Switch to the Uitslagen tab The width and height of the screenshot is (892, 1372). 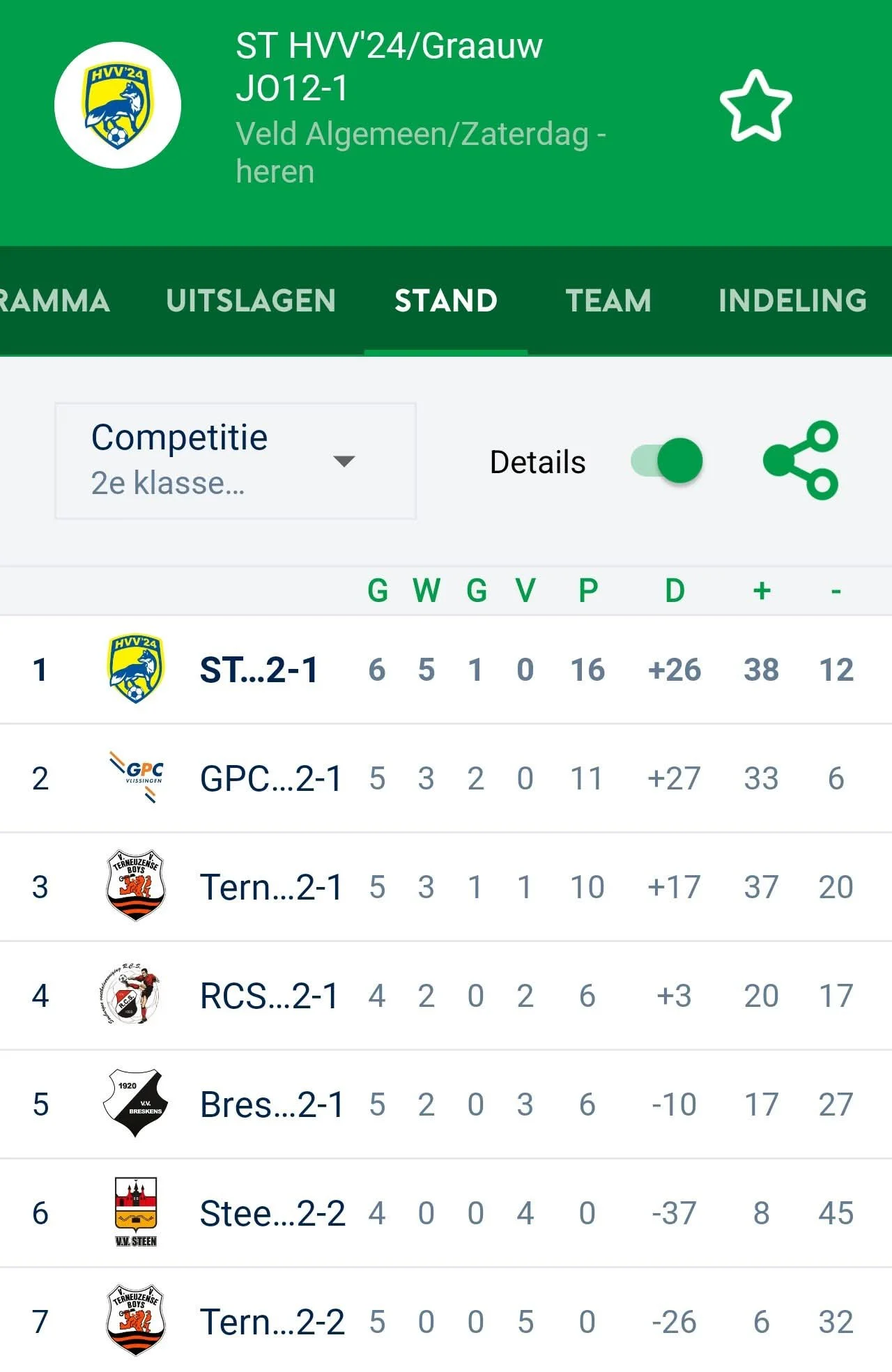(251, 301)
